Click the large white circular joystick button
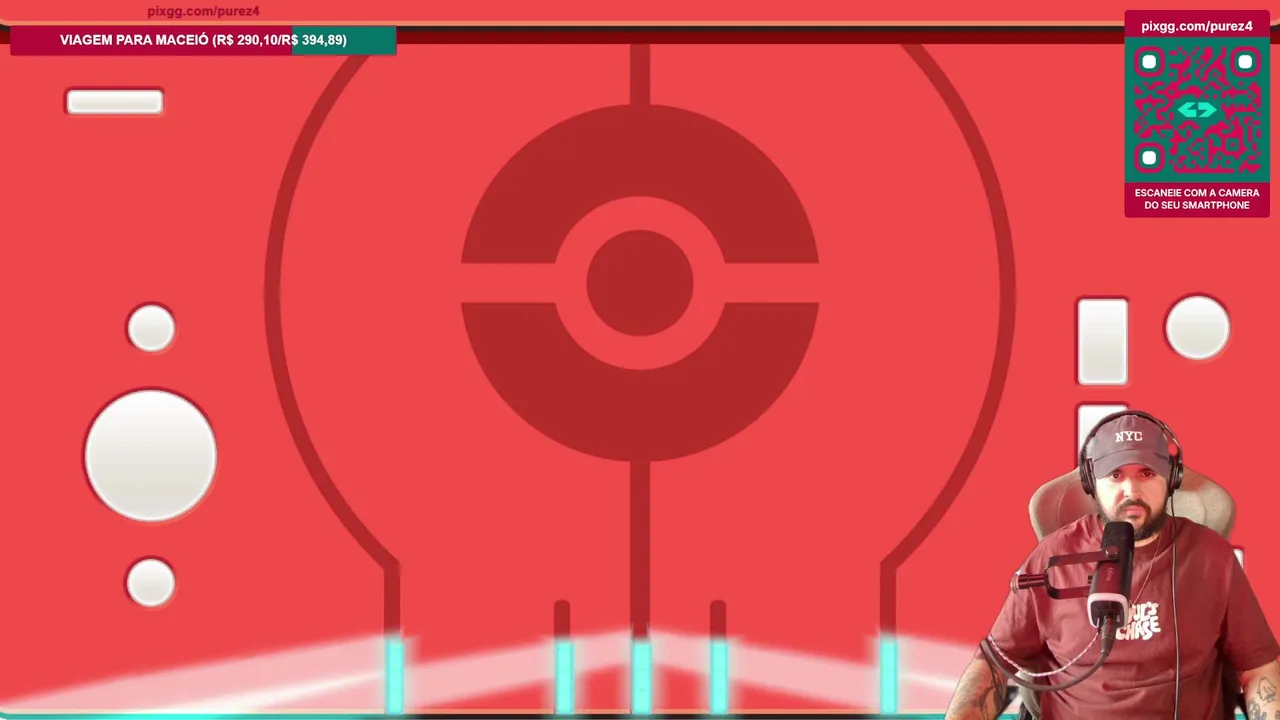The image size is (1280, 720). 150,455
